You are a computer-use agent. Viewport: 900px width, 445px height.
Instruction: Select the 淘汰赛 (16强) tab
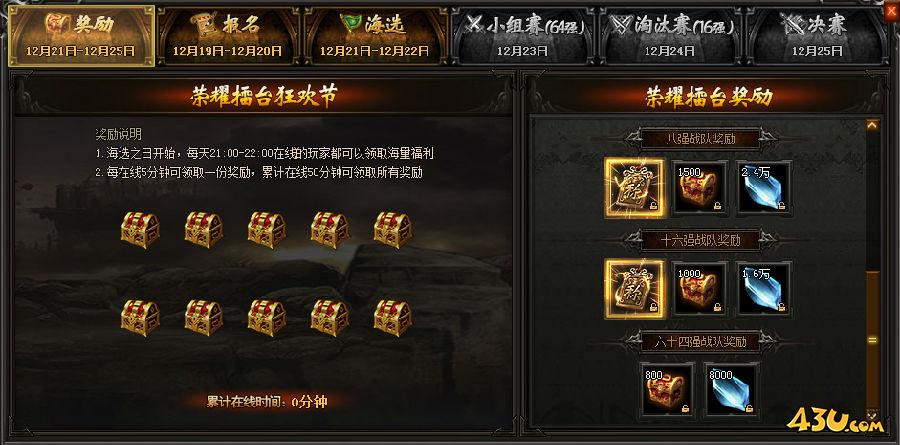coord(670,36)
